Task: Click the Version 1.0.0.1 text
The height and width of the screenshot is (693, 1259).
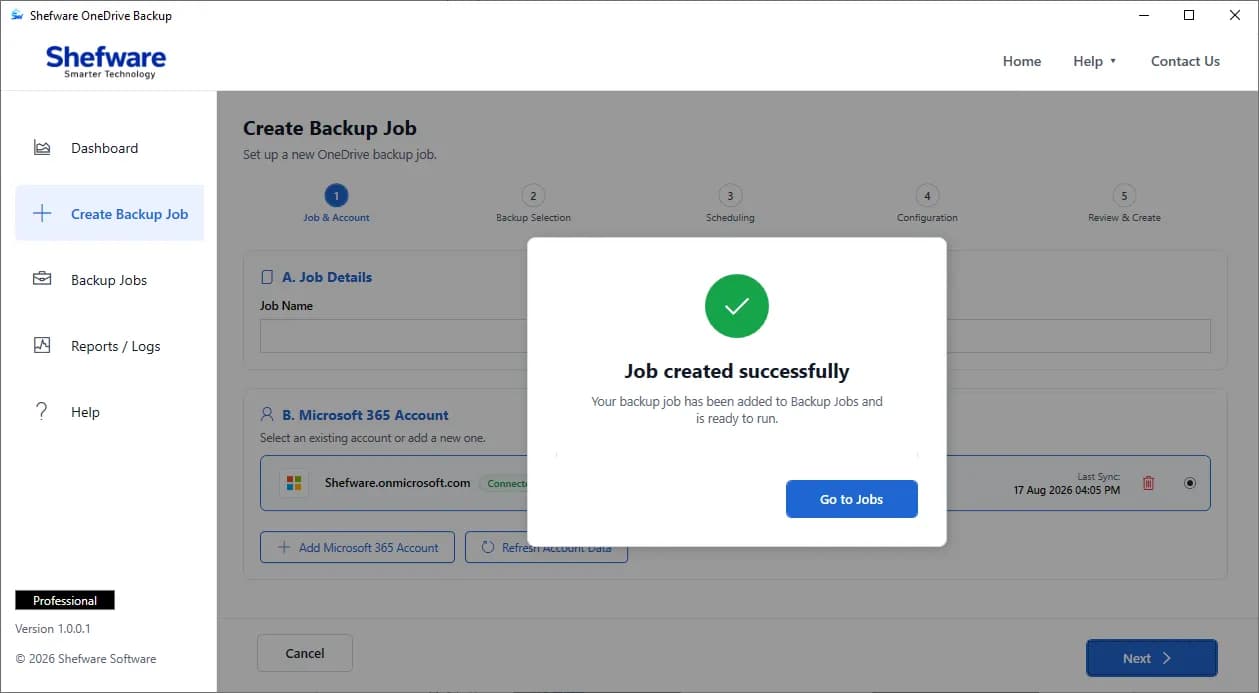Action: [53, 629]
